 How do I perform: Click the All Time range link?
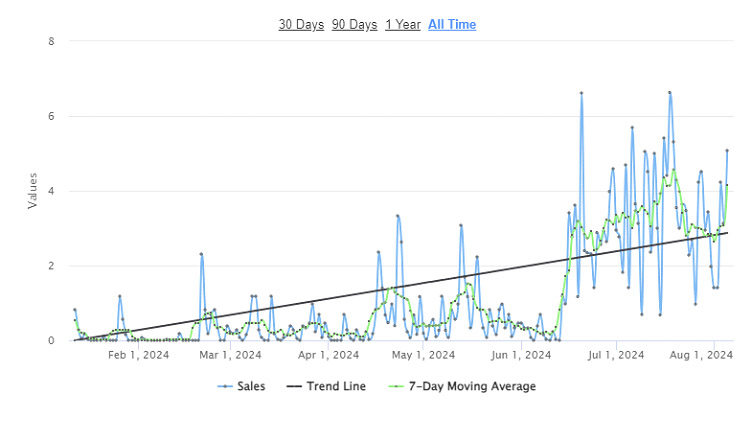452,24
